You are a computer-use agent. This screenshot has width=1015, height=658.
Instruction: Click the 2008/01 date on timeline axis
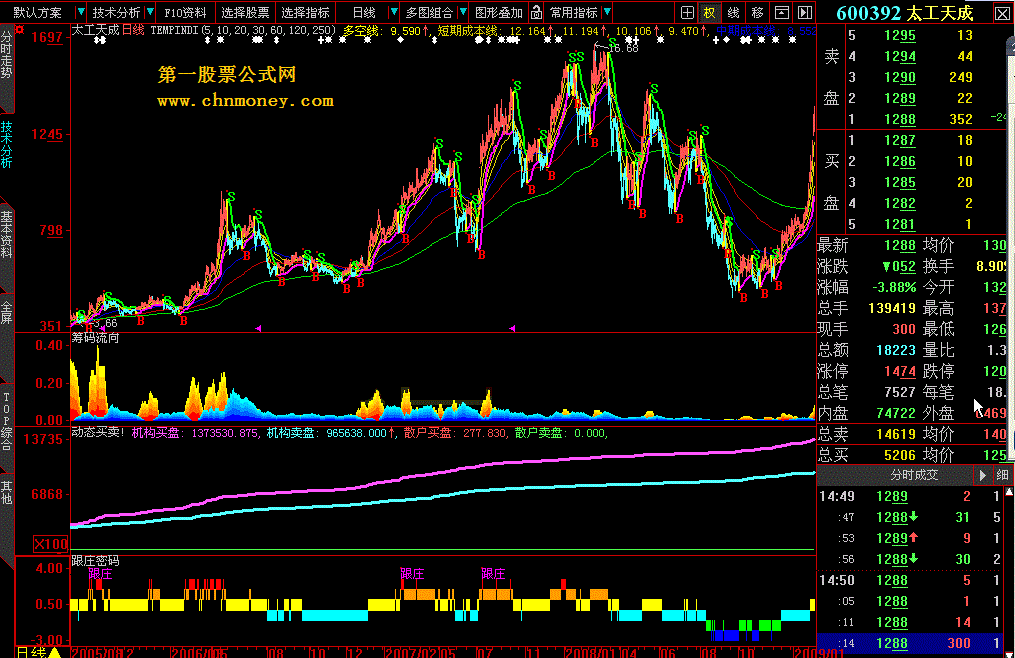590,652
